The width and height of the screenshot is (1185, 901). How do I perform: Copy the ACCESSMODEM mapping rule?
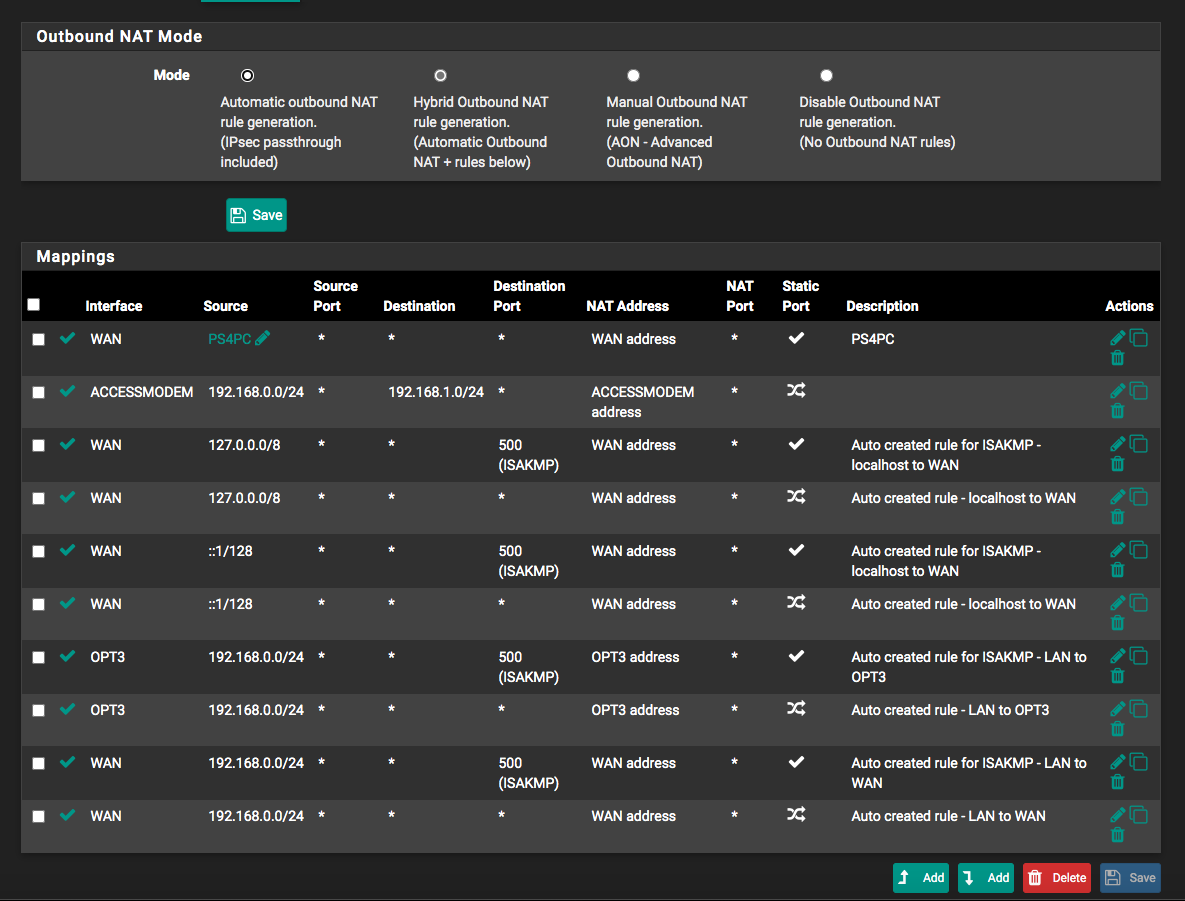(1139, 391)
